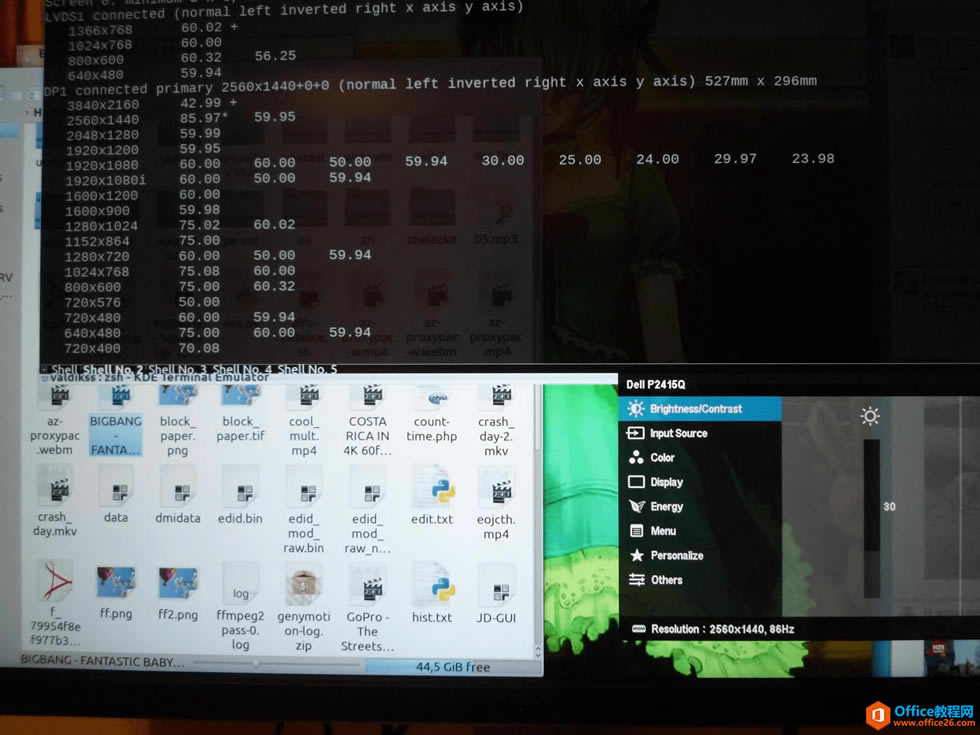Switch to Shell No. 4 terminal tab
This screenshot has height=735, width=980.
242,369
